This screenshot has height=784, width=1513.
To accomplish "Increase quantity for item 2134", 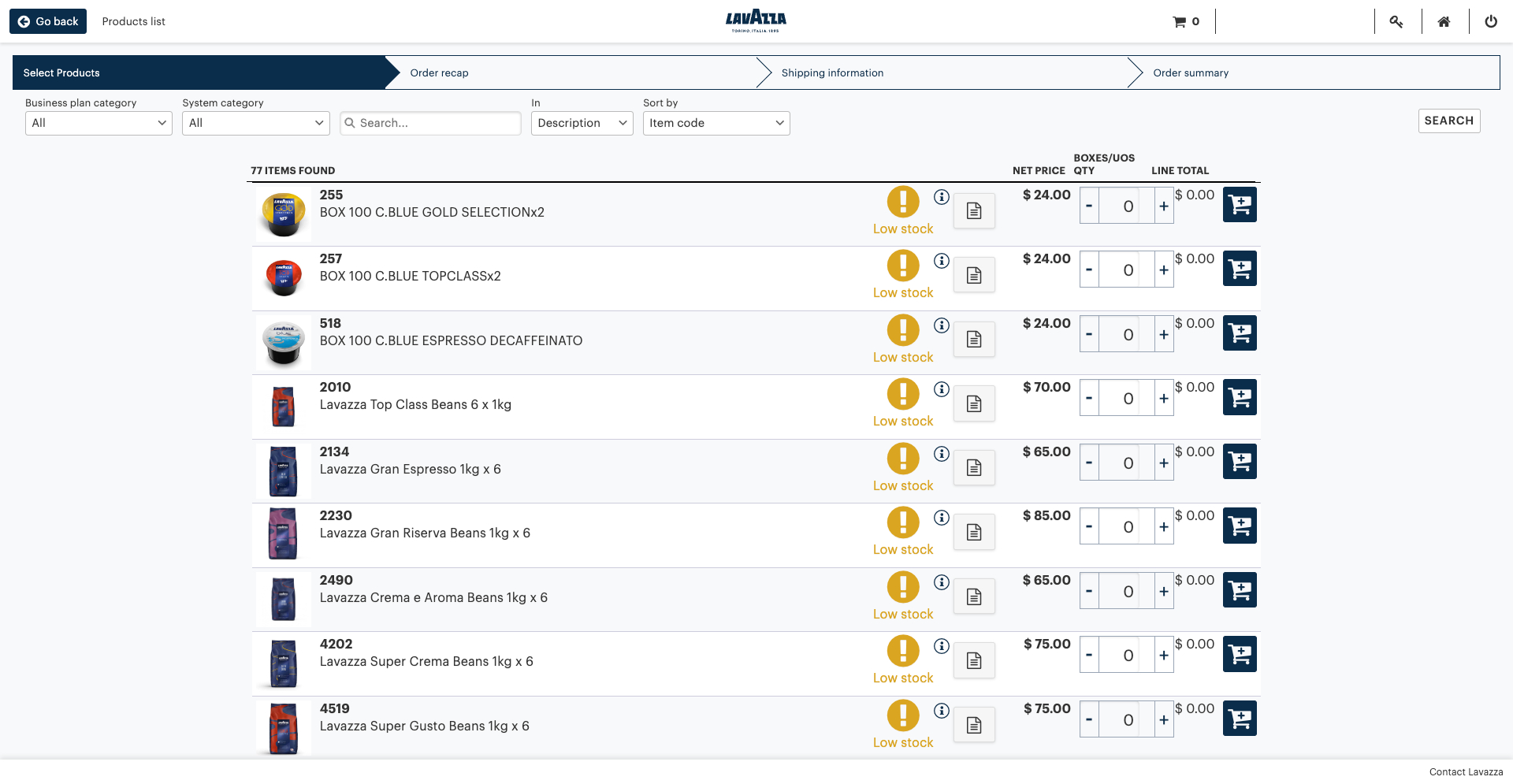I will click(x=1164, y=463).
